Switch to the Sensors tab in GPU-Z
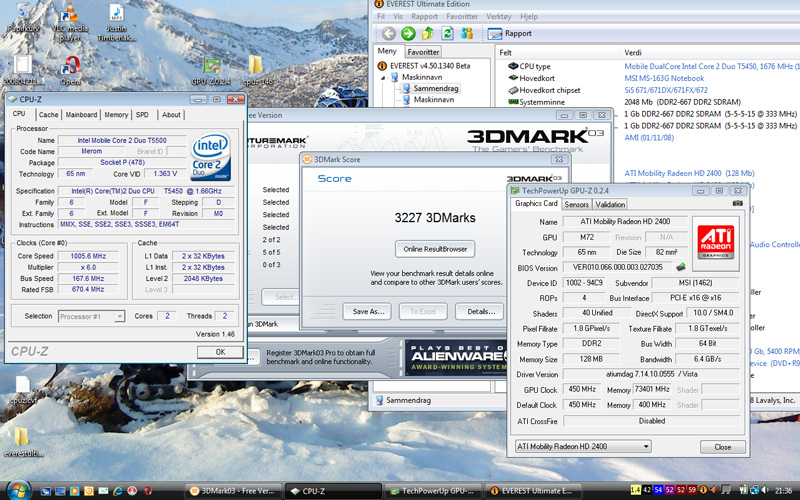 click(x=577, y=205)
